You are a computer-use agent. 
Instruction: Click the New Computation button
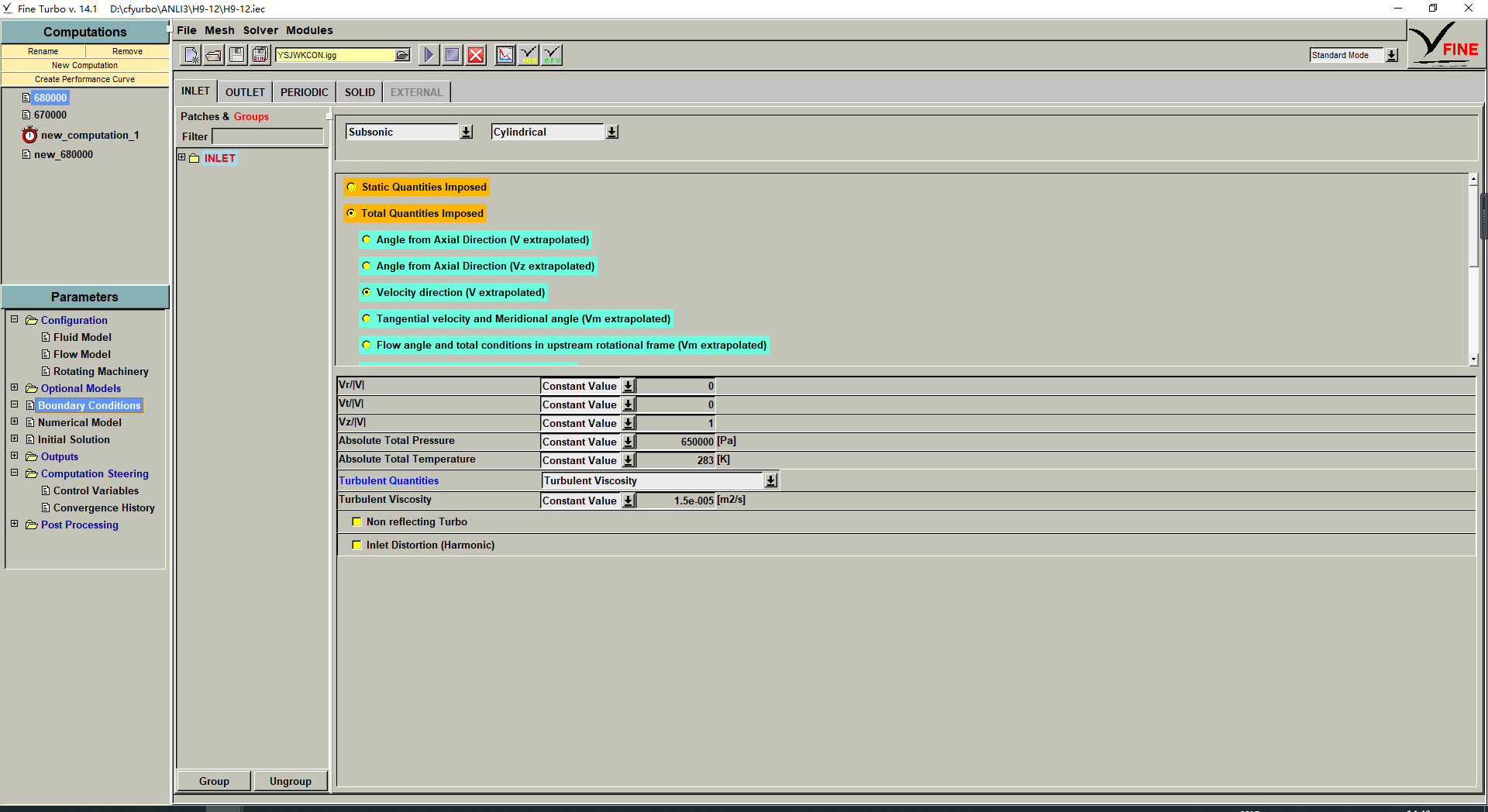tap(84, 65)
